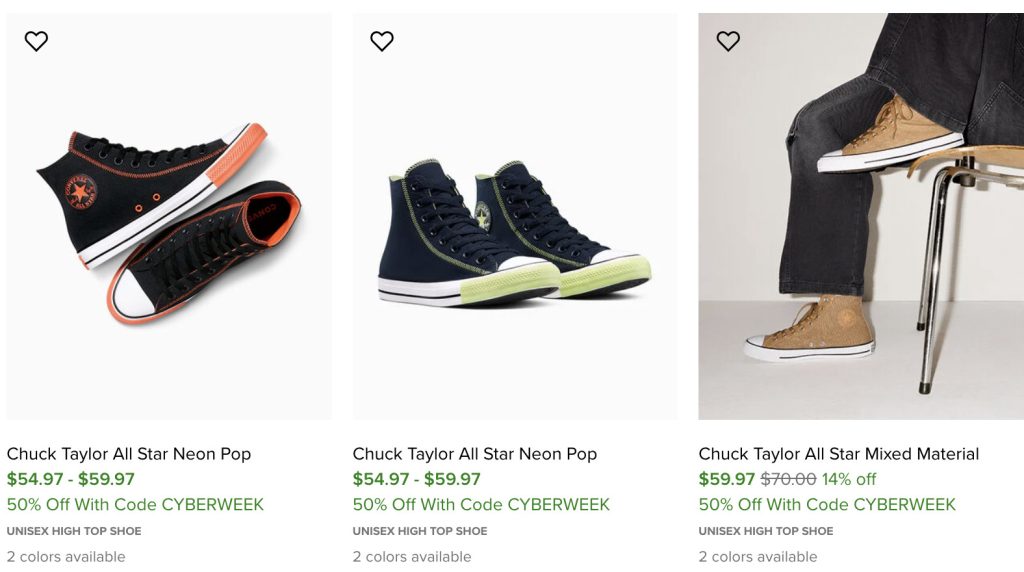Click the price range under the green-sole shoe
This screenshot has width=1024, height=572.
(x=417, y=479)
